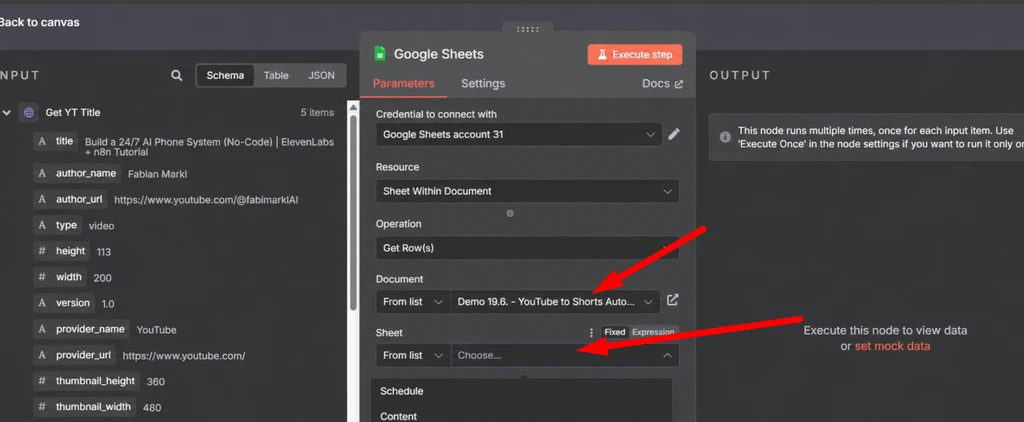Click the Execute step button
The image size is (1024, 422).
click(635, 55)
